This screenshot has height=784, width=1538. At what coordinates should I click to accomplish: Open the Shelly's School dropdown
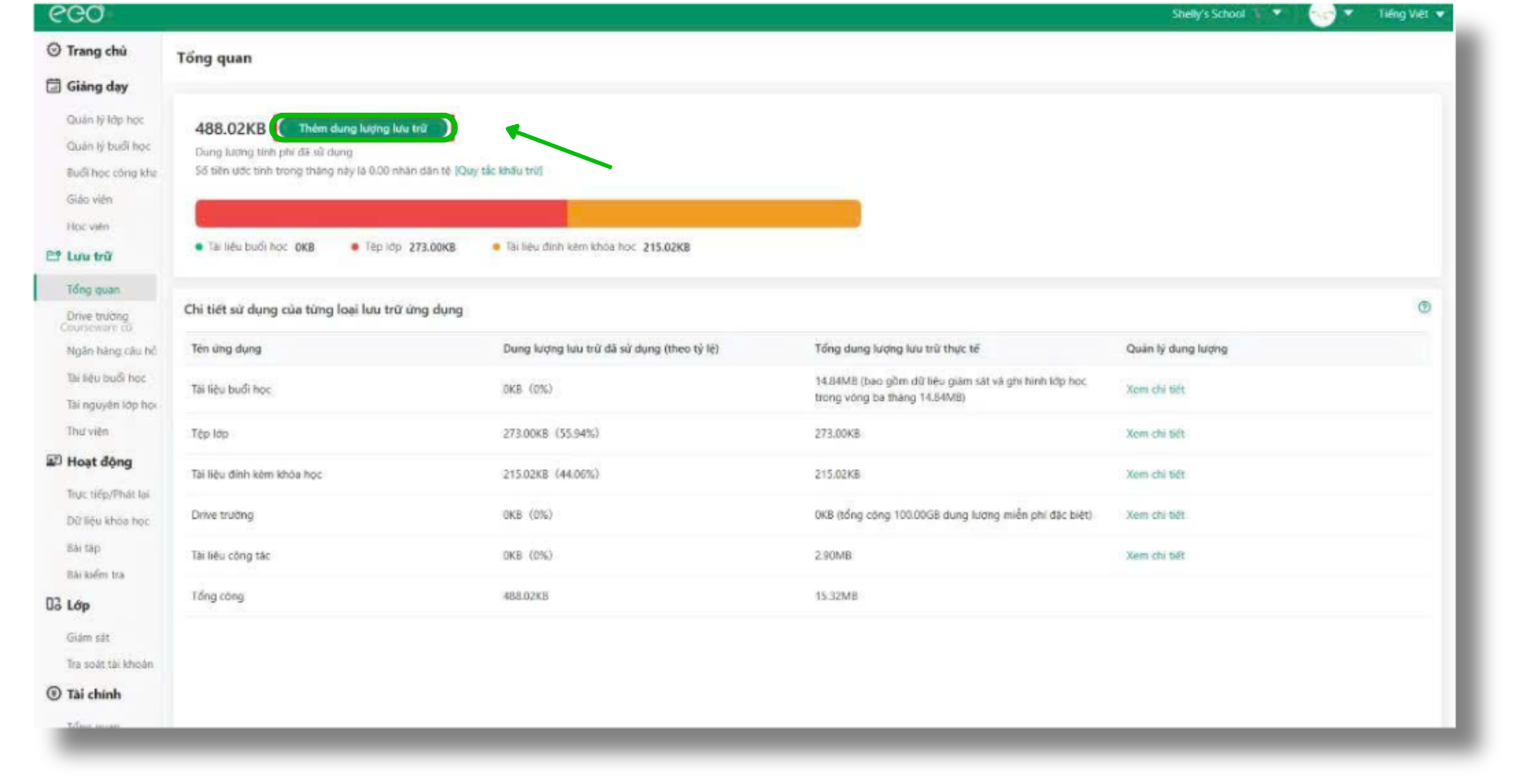point(1277,14)
